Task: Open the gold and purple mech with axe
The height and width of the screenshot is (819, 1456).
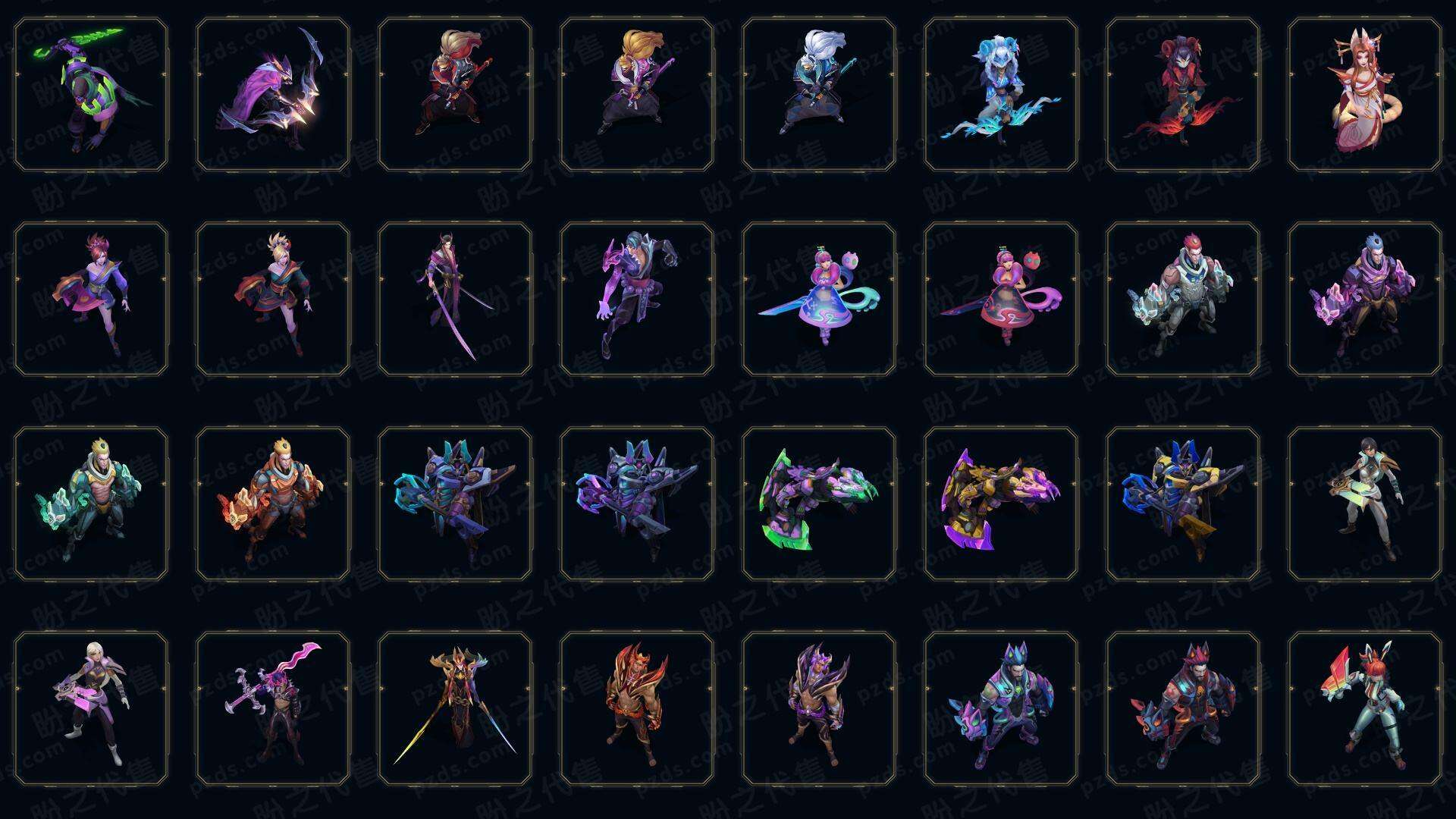Action: [1001, 504]
